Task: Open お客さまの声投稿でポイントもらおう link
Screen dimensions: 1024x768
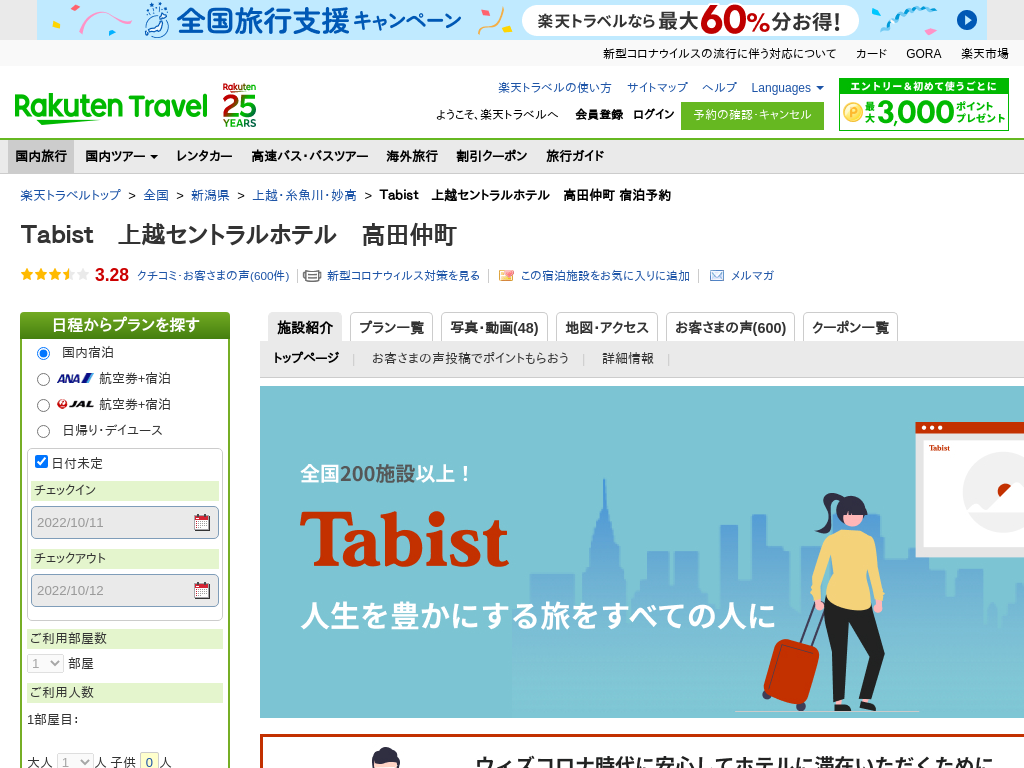Action: (x=470, y=358)
